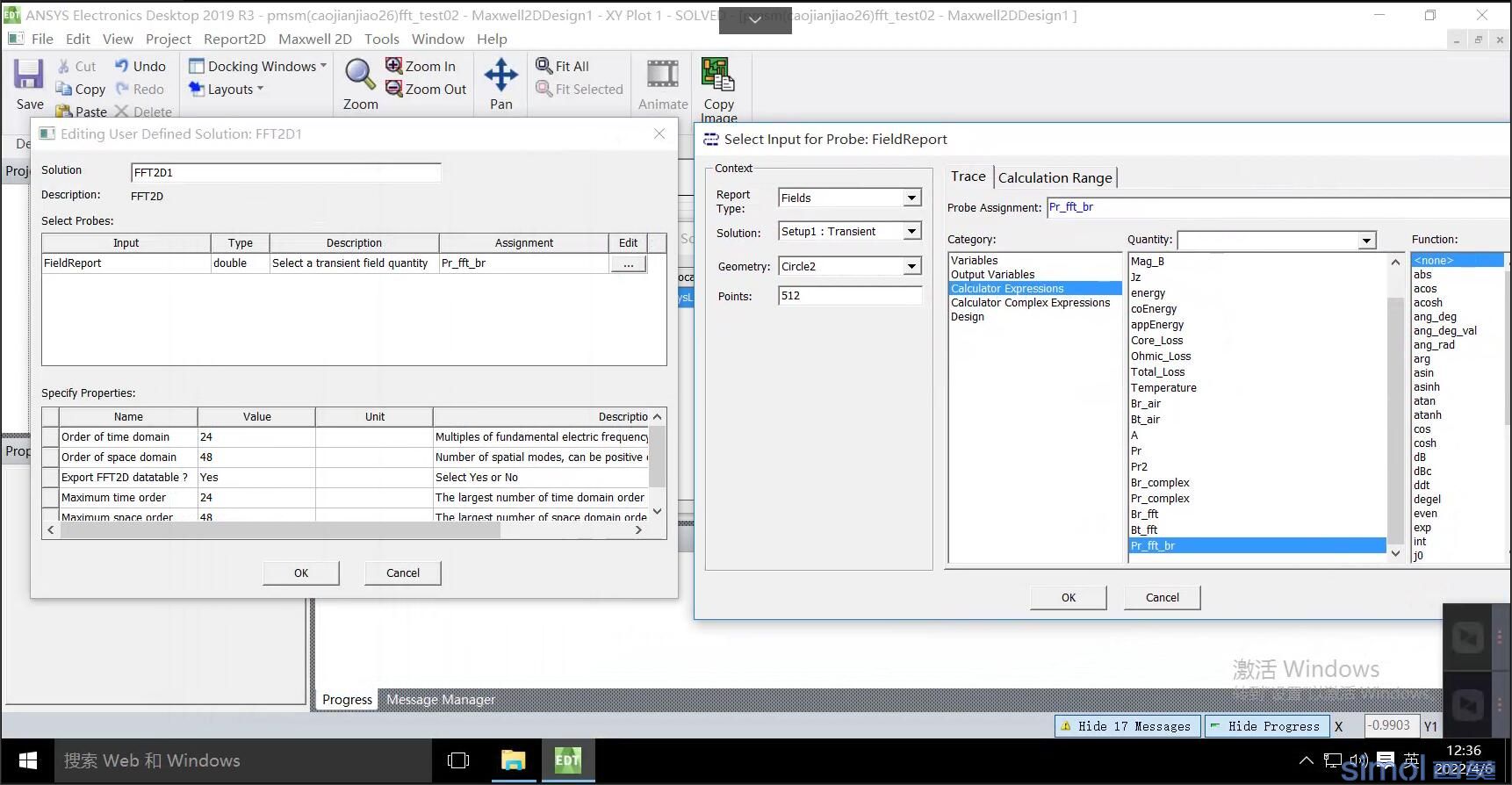Click the Zoom In icon

[393, 66]
